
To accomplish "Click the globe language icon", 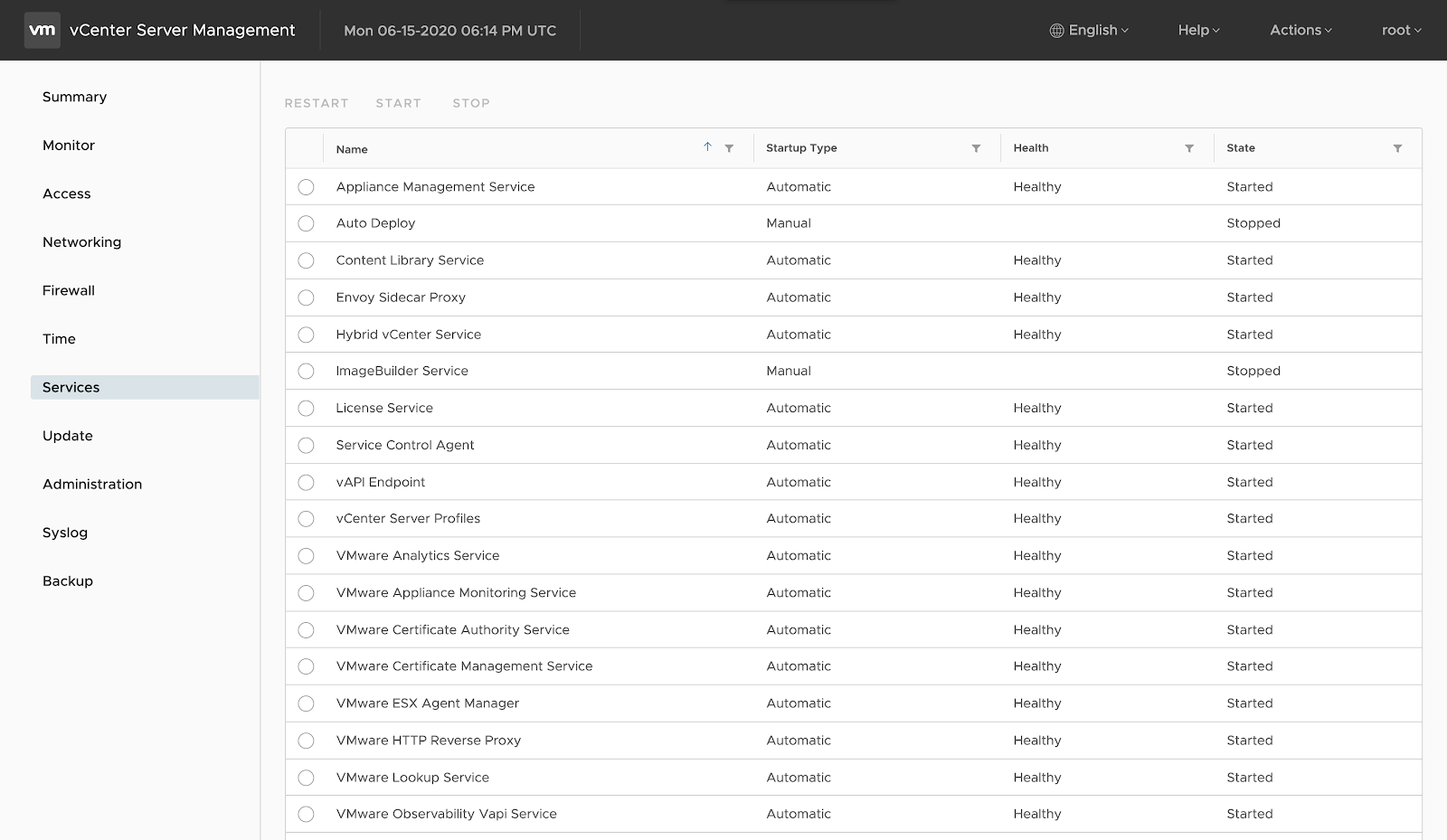I will click(x=1056, y=31).
